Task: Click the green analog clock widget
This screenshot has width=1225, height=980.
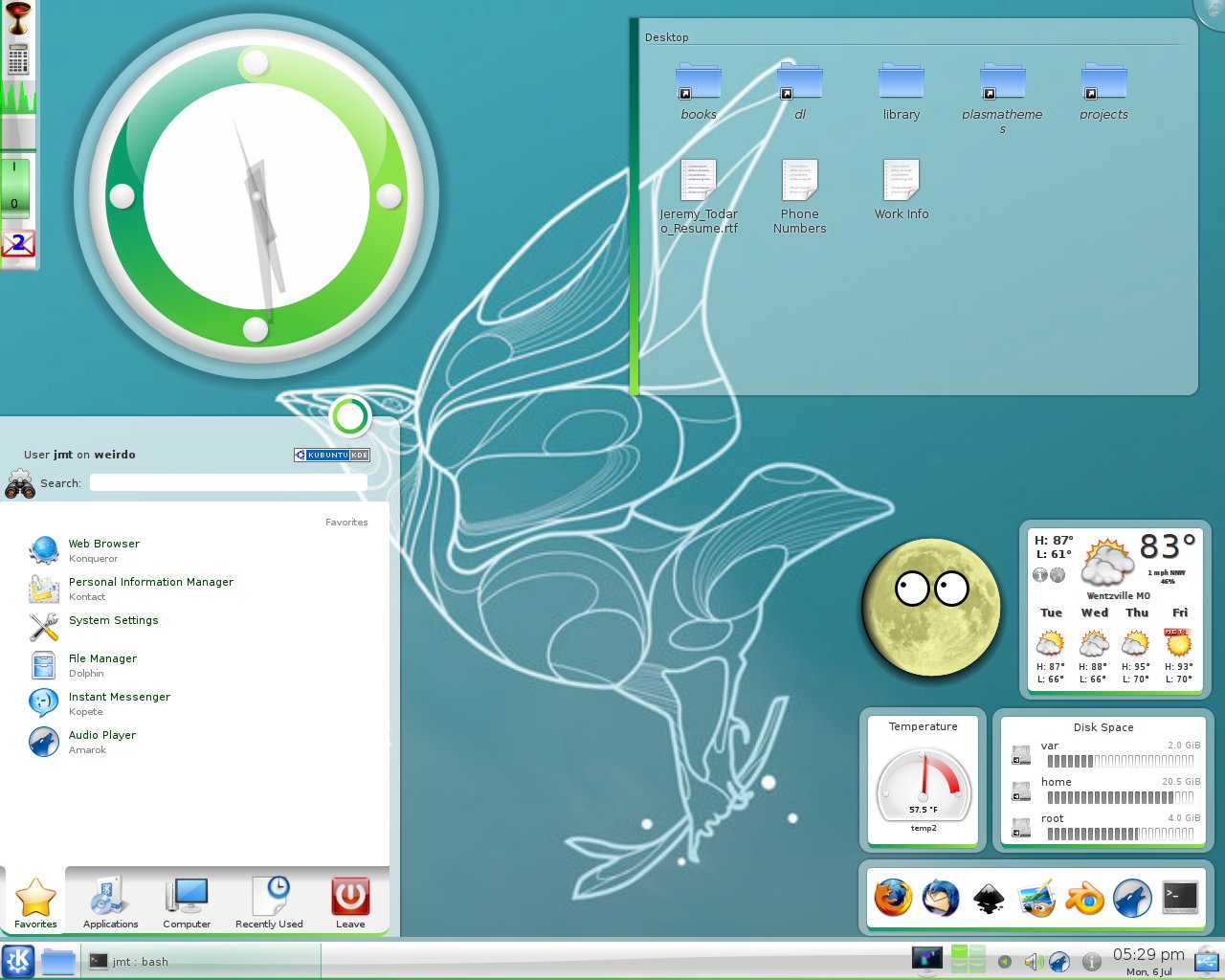Action: pos(256,196)
